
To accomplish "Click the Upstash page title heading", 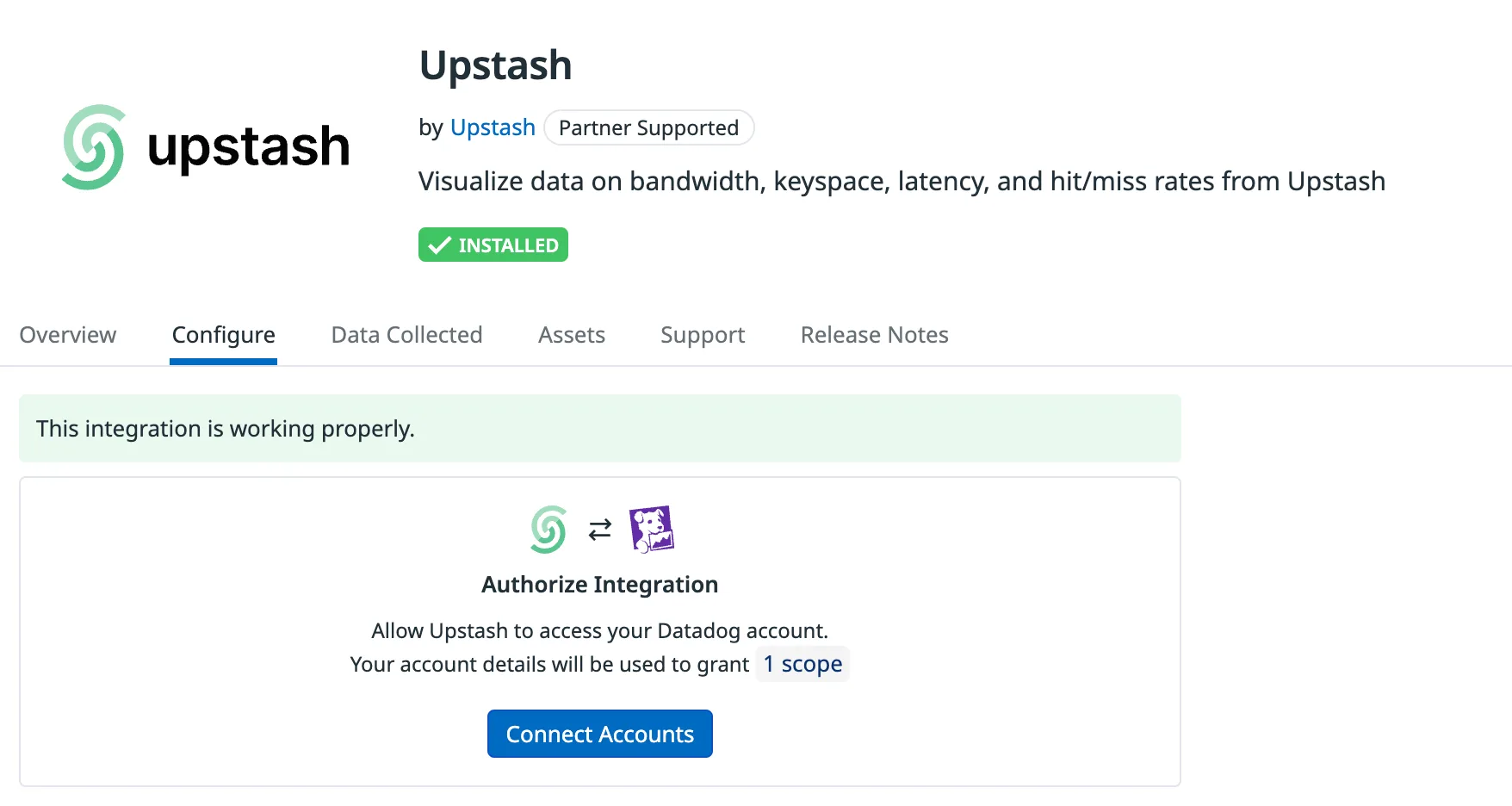I will tap(496, 65).
